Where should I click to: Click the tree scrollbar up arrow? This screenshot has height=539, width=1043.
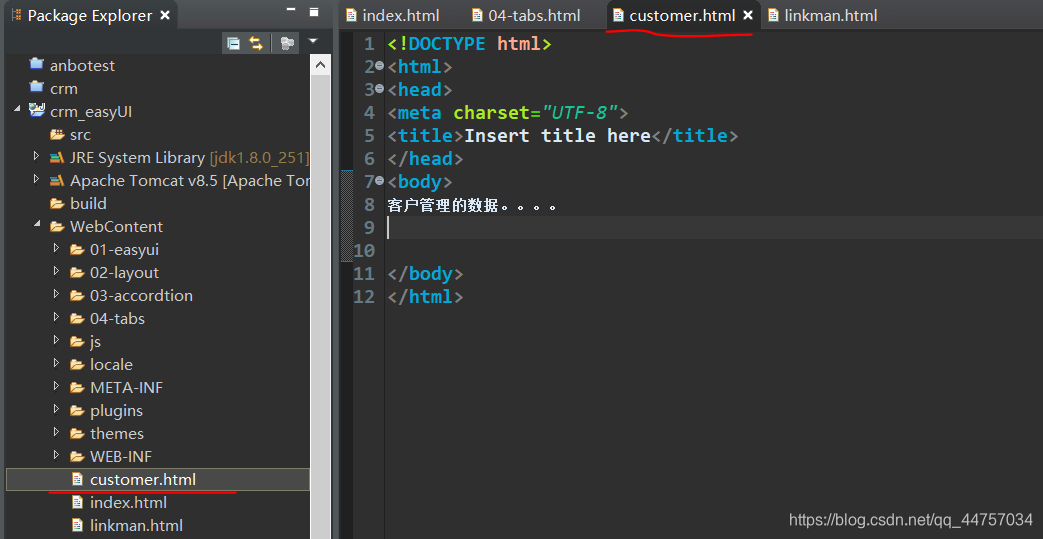(x=321, y=65)
